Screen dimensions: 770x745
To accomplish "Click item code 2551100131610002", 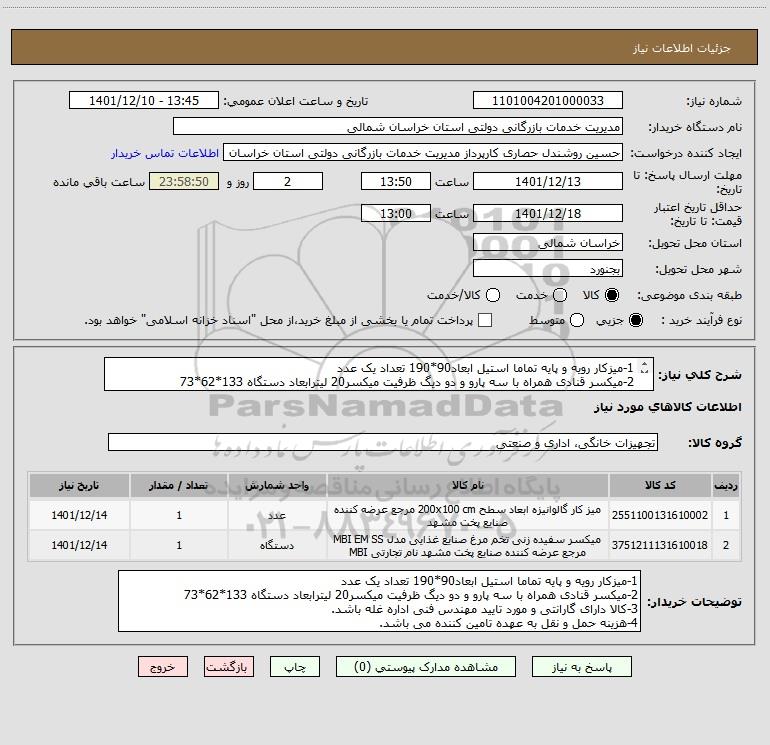I will coord(660,515).
